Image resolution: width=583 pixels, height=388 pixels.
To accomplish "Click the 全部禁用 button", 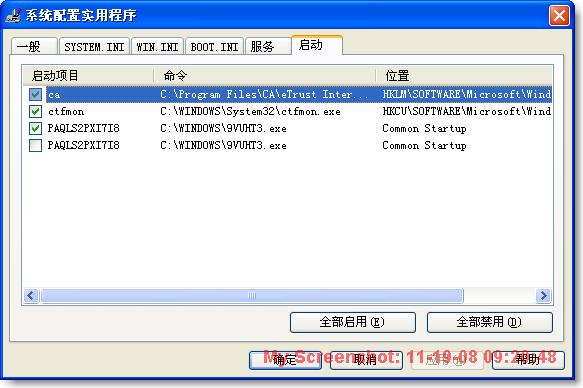I will [x=490, y=322].
